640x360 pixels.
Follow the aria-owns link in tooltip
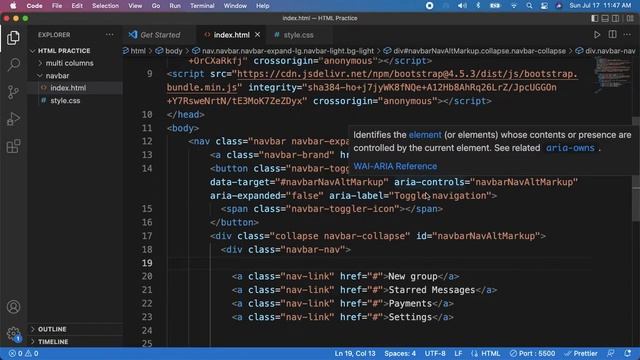pyautogui.click(x=570, y=148)
